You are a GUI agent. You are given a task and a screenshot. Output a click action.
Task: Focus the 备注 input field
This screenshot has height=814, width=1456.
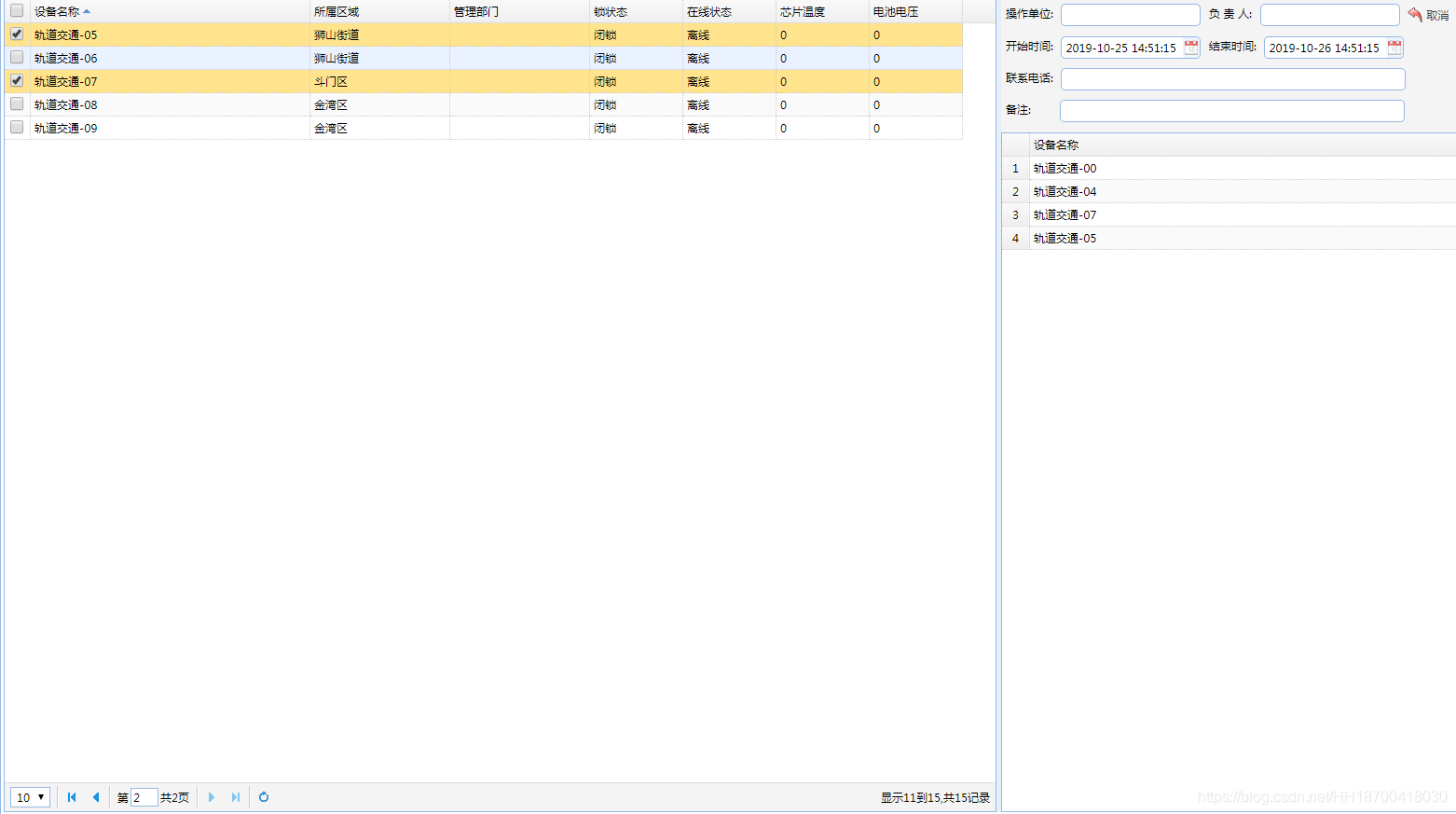coord(1232,111)
